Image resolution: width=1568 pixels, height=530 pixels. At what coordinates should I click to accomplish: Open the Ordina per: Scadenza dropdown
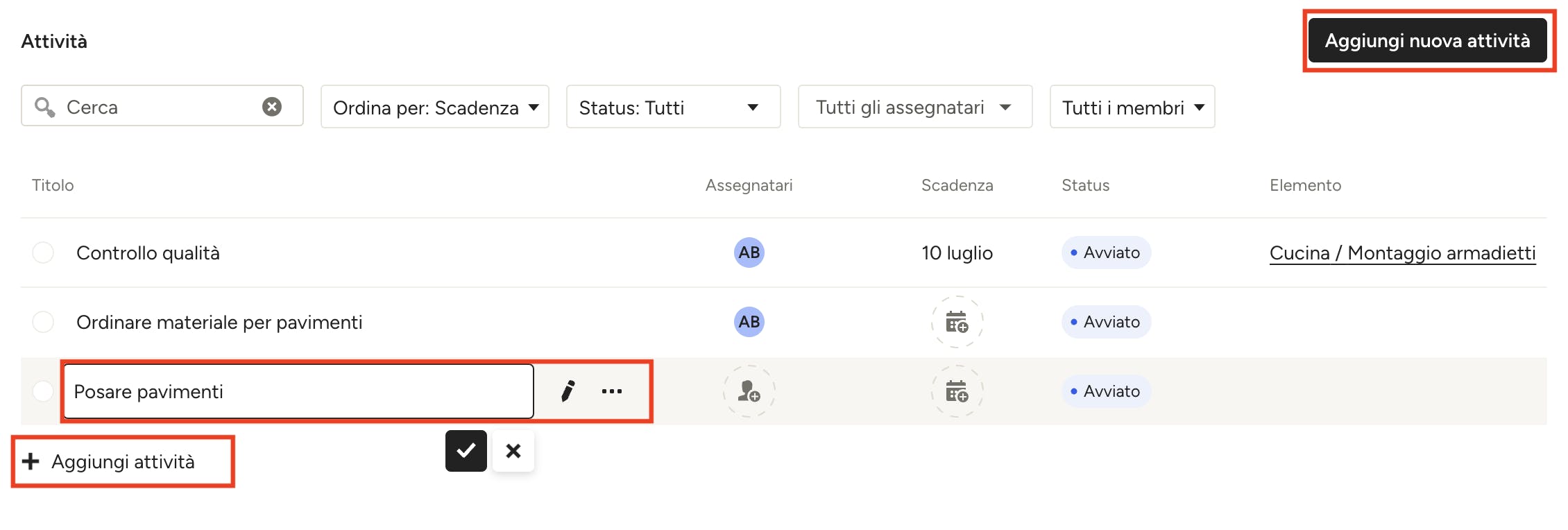[x=435, y=107]
